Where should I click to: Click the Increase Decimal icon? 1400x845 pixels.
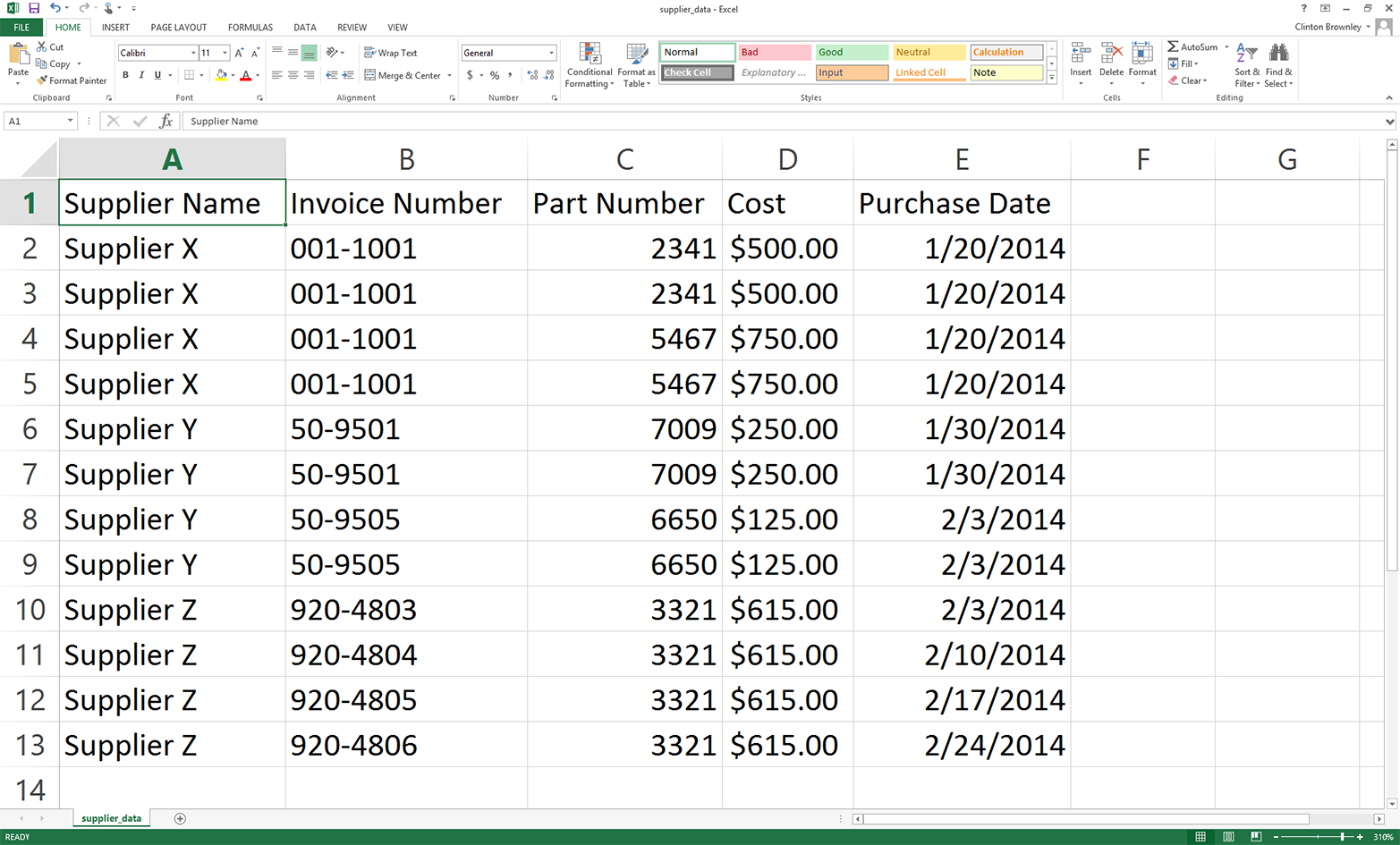tap(533, 76)
